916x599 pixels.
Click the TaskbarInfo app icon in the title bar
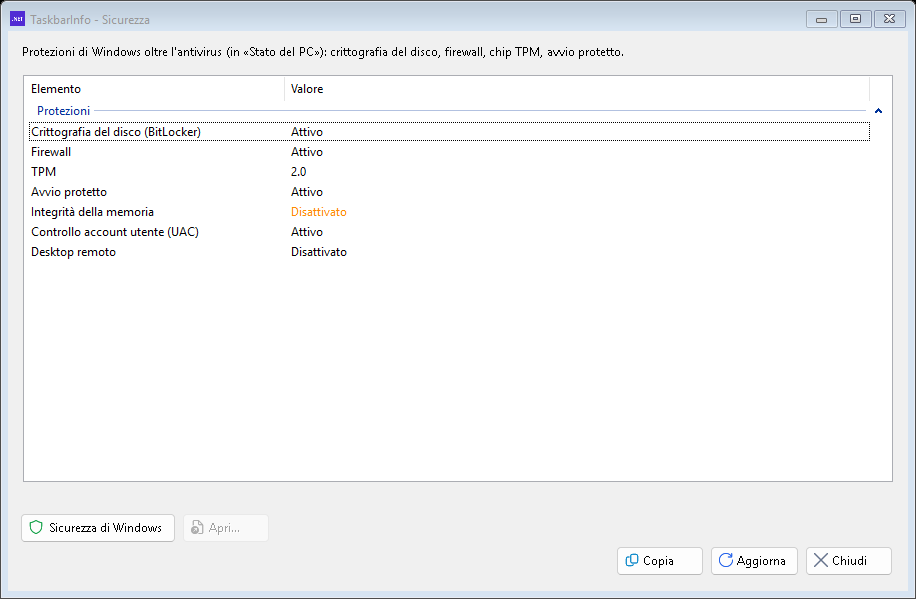click(x=18, y=19)
